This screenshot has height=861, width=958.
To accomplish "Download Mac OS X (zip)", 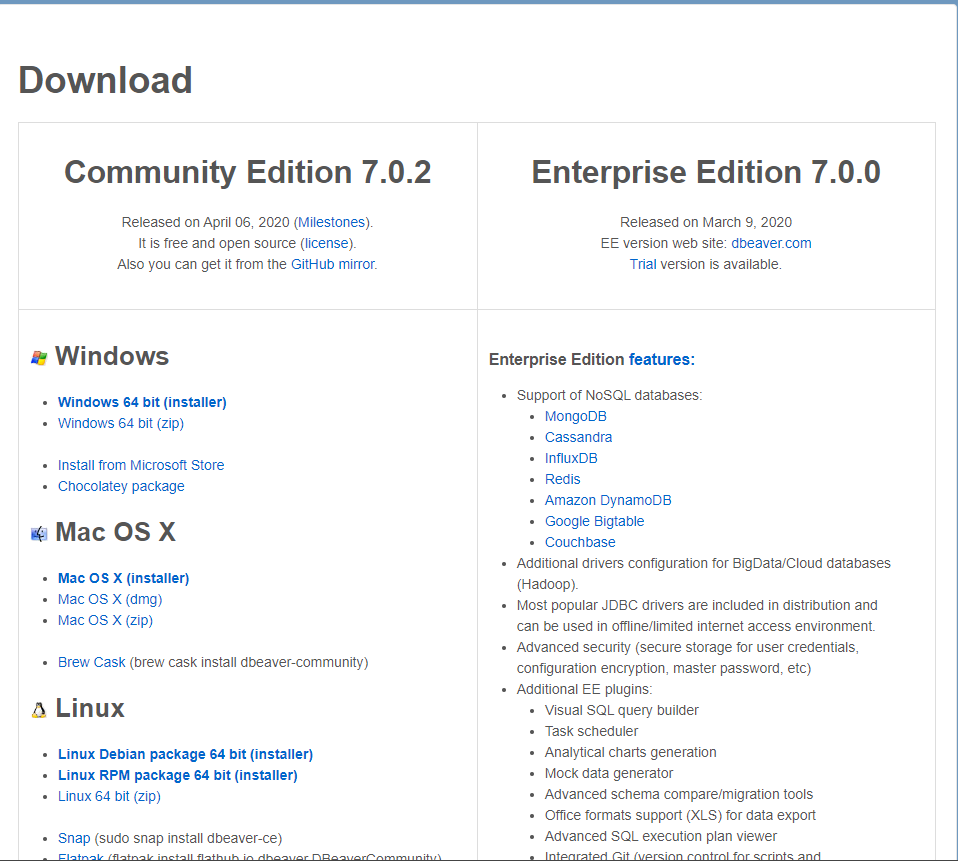I will 105,620.
